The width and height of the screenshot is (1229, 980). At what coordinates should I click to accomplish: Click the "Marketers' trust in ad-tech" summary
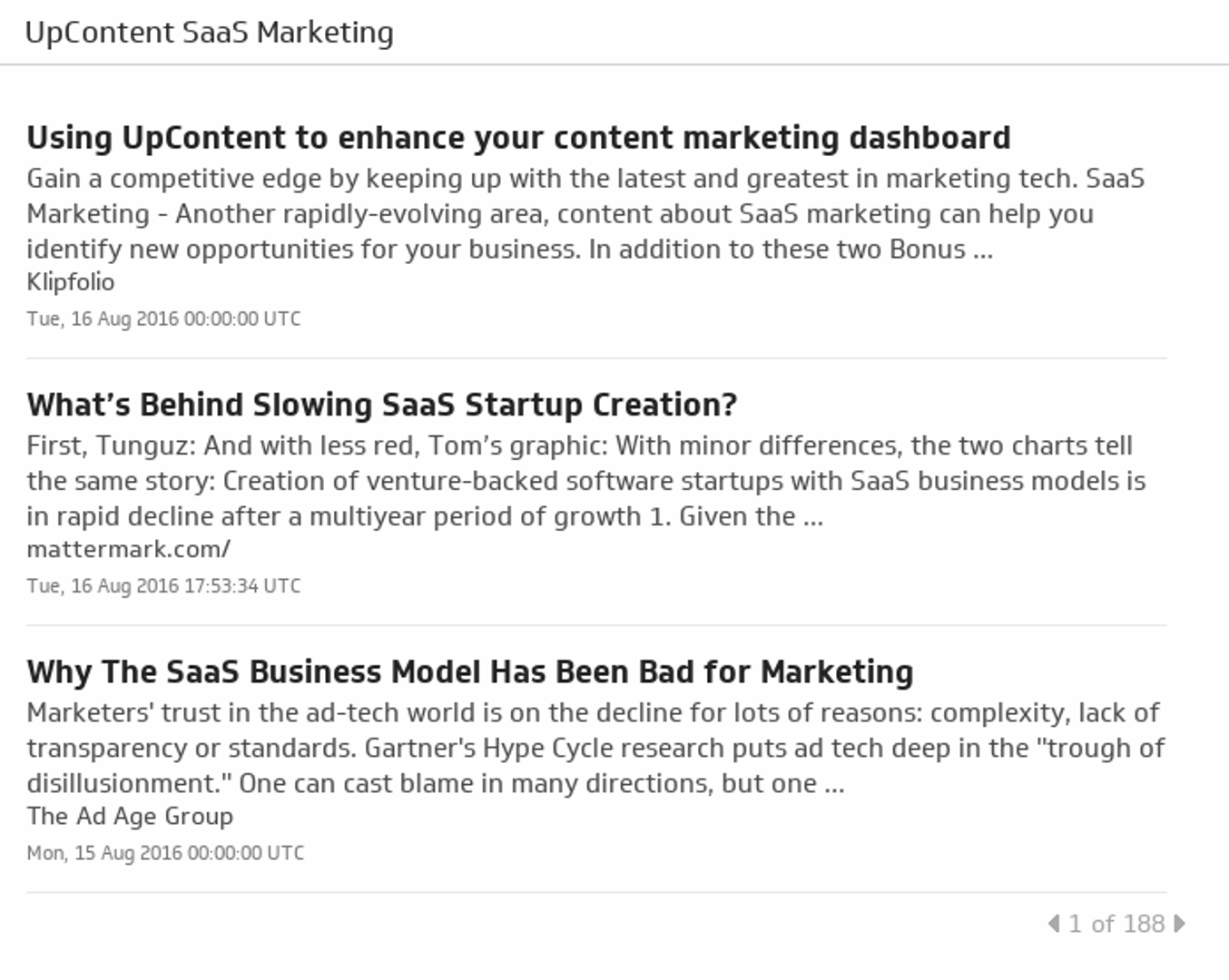point(595,748)
